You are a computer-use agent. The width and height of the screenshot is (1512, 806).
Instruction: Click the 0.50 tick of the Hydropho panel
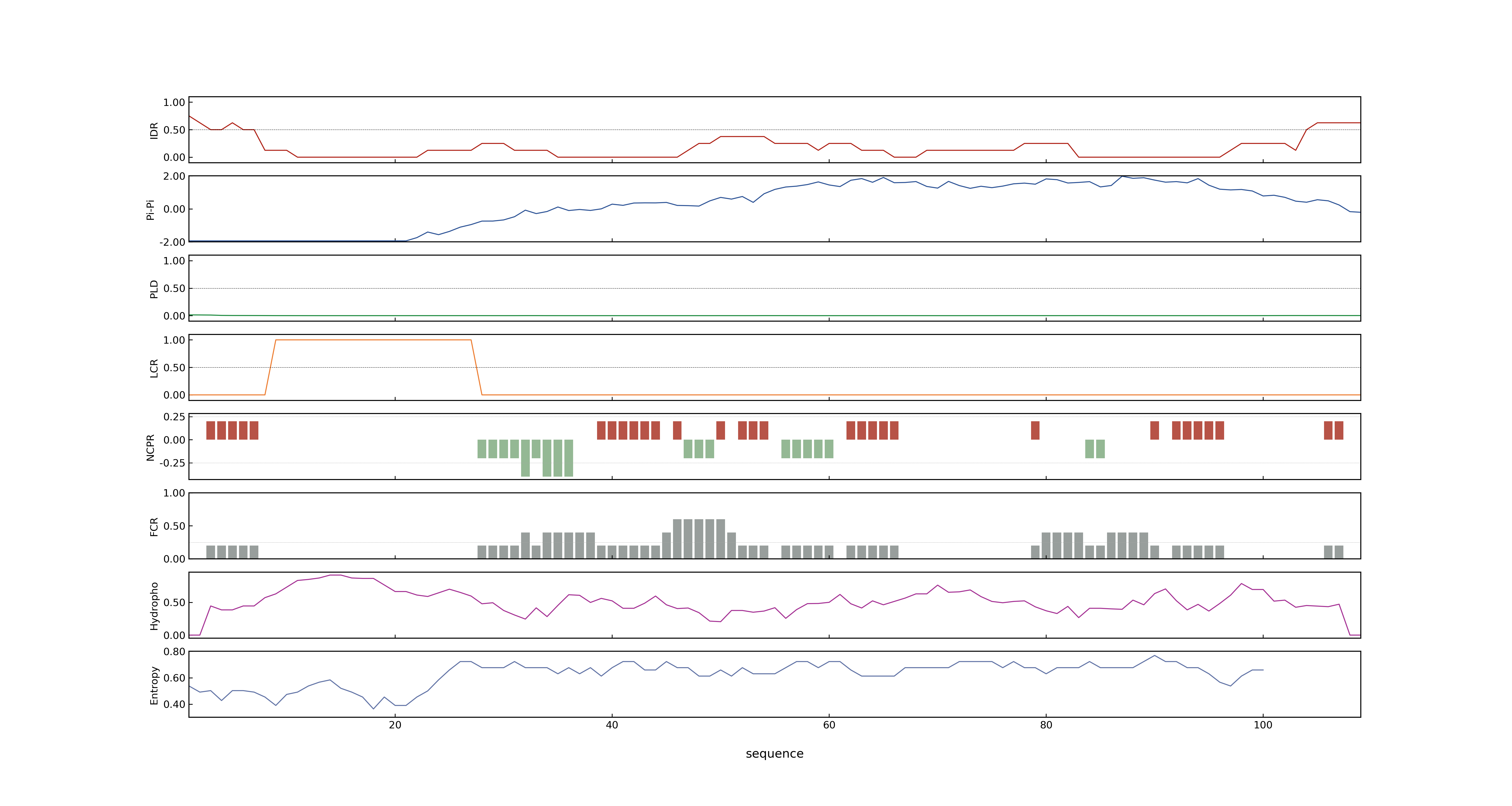click(x=174, y=602)
